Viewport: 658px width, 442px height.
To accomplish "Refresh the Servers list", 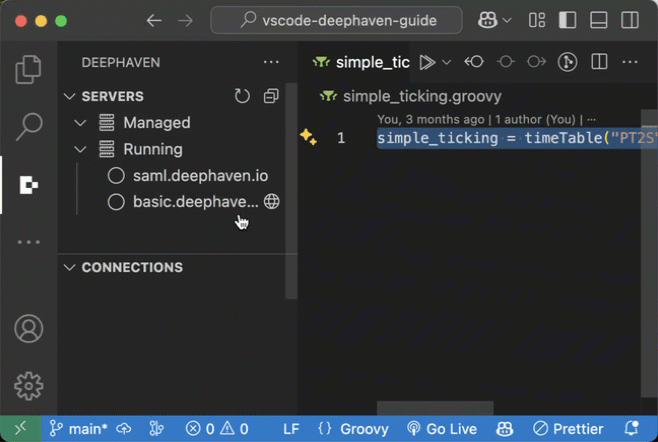I will point(242,96).
